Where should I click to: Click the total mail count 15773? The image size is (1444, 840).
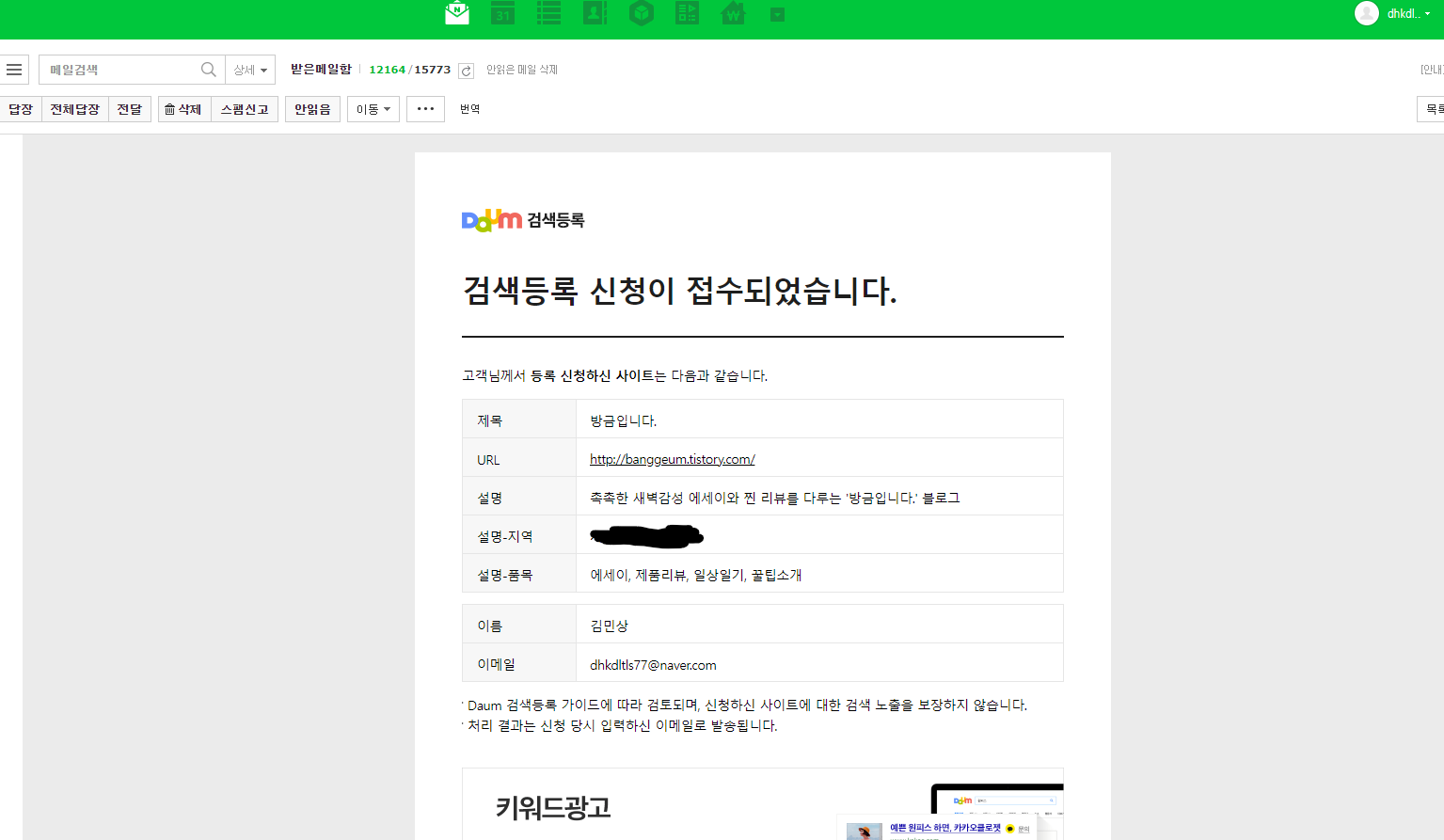pos(433,70)
